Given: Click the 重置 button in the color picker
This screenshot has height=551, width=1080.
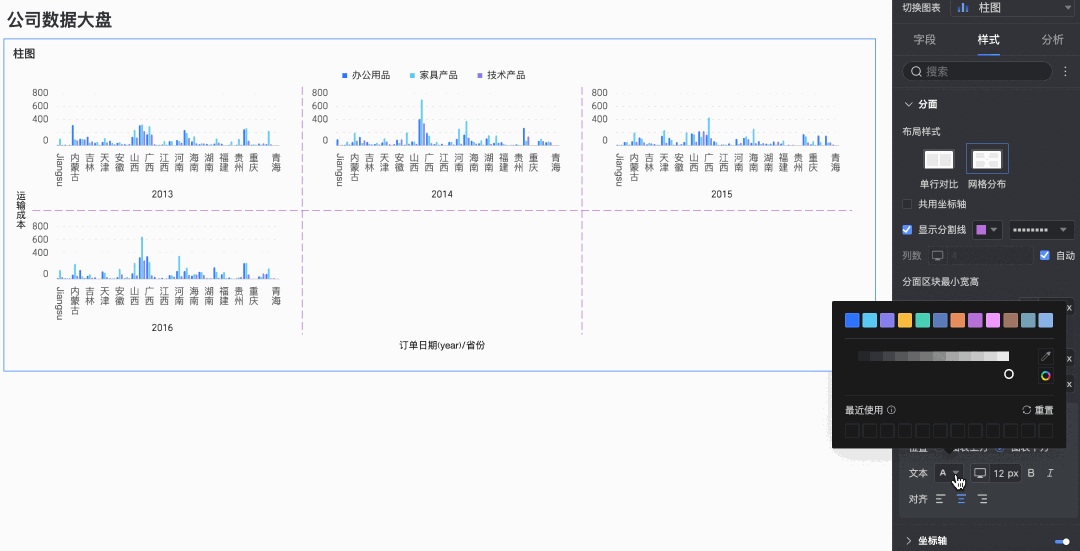Looking at the screenshot, I should point(1038,410).
